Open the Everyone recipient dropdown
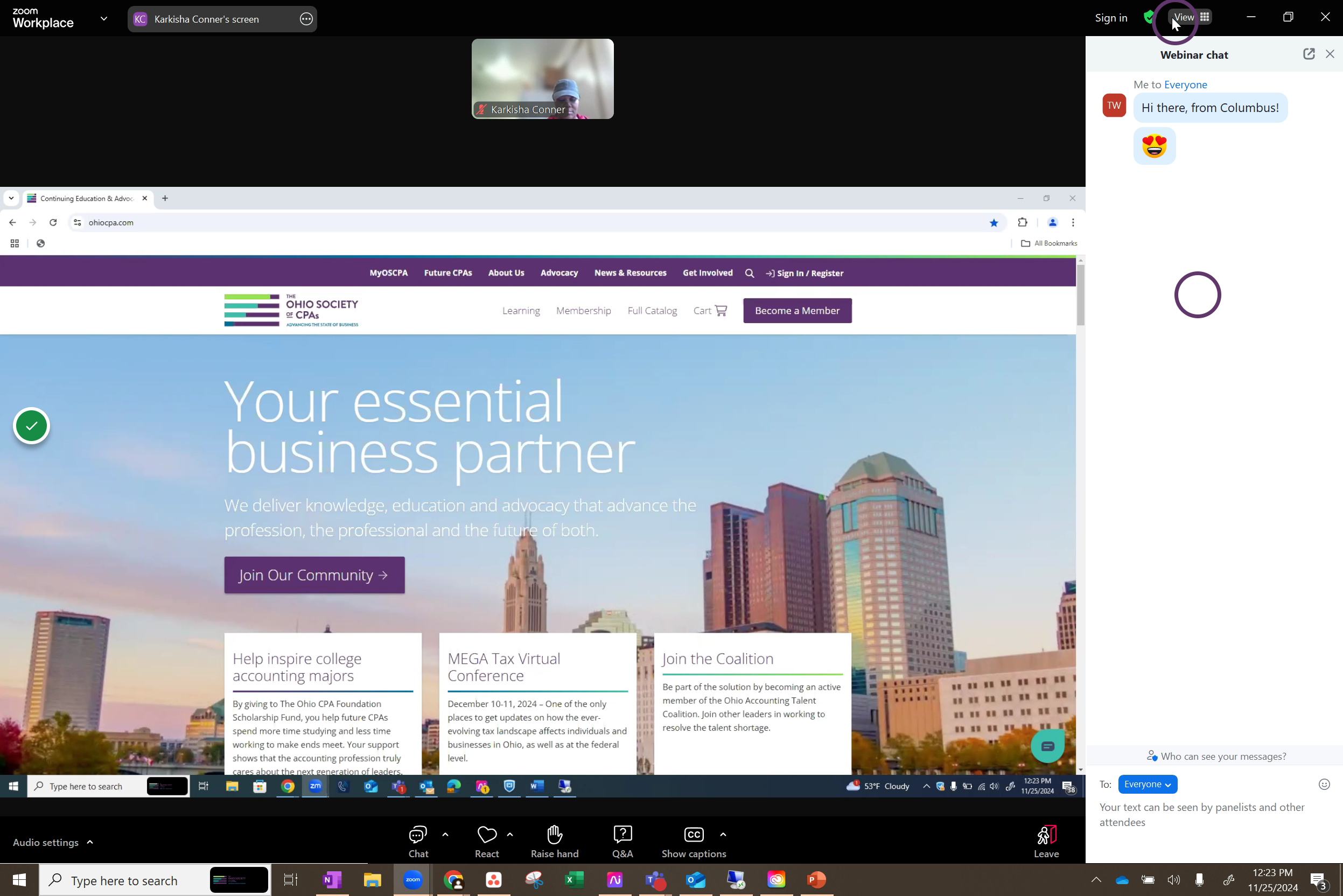The height and width of the screenshot is (896, 1343). coord(1147,784)
